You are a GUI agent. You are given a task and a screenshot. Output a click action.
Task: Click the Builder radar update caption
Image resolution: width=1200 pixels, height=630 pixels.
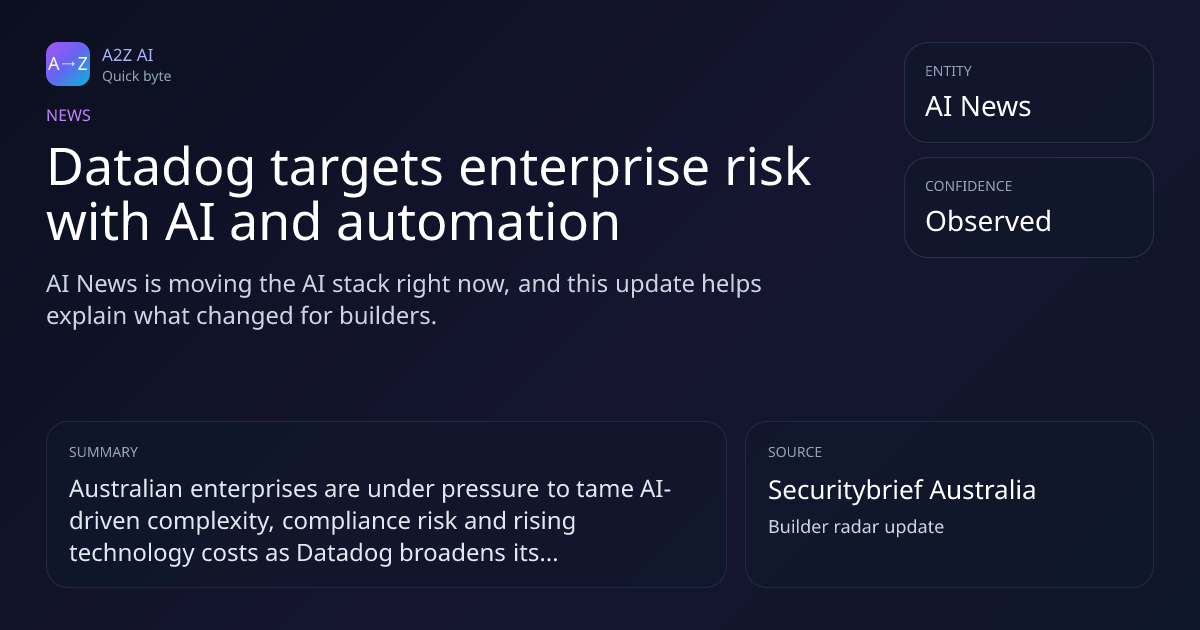coord(856,527)
